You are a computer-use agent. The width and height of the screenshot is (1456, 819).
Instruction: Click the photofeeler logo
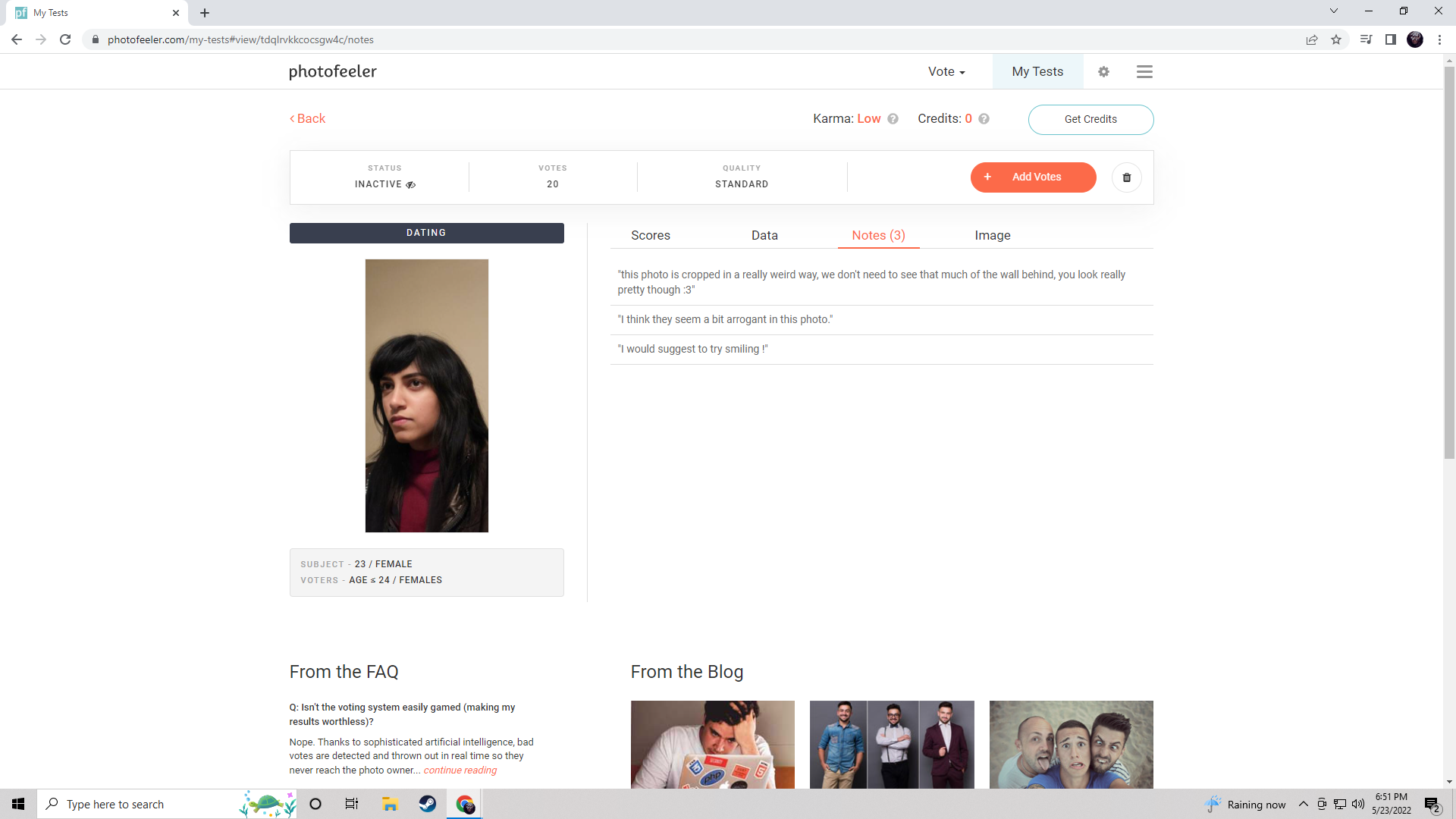click(332, 71)
